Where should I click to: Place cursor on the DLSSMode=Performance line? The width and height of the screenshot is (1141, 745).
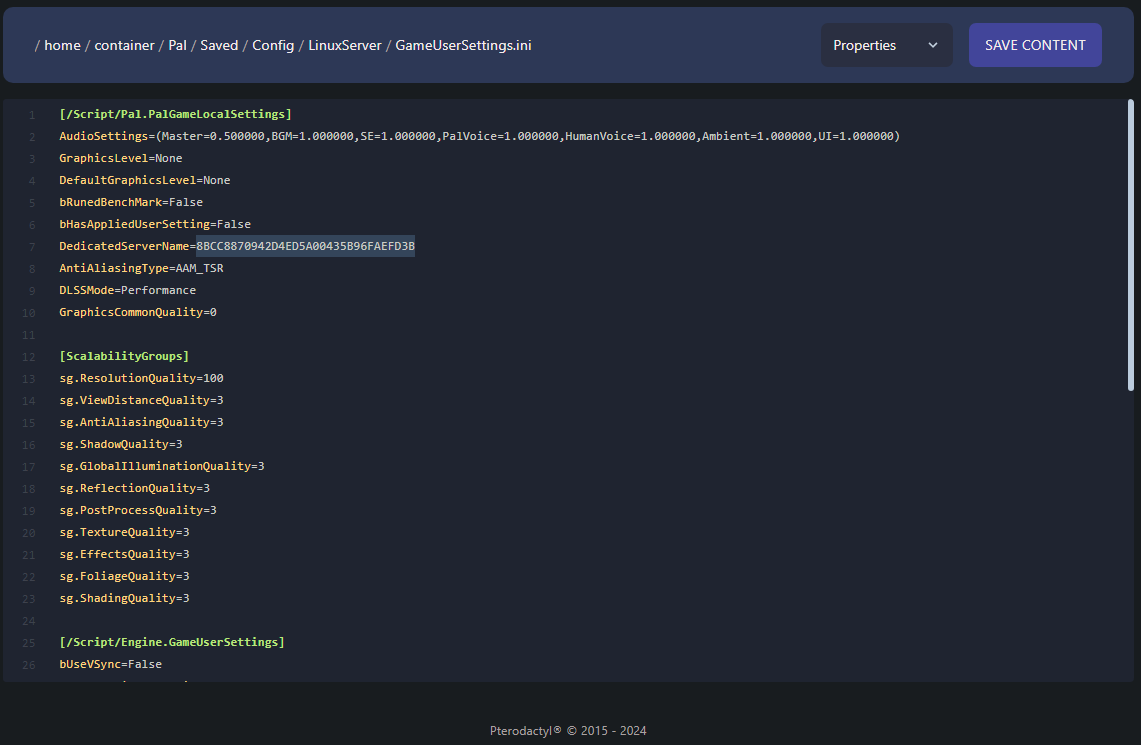pos(127,290)
